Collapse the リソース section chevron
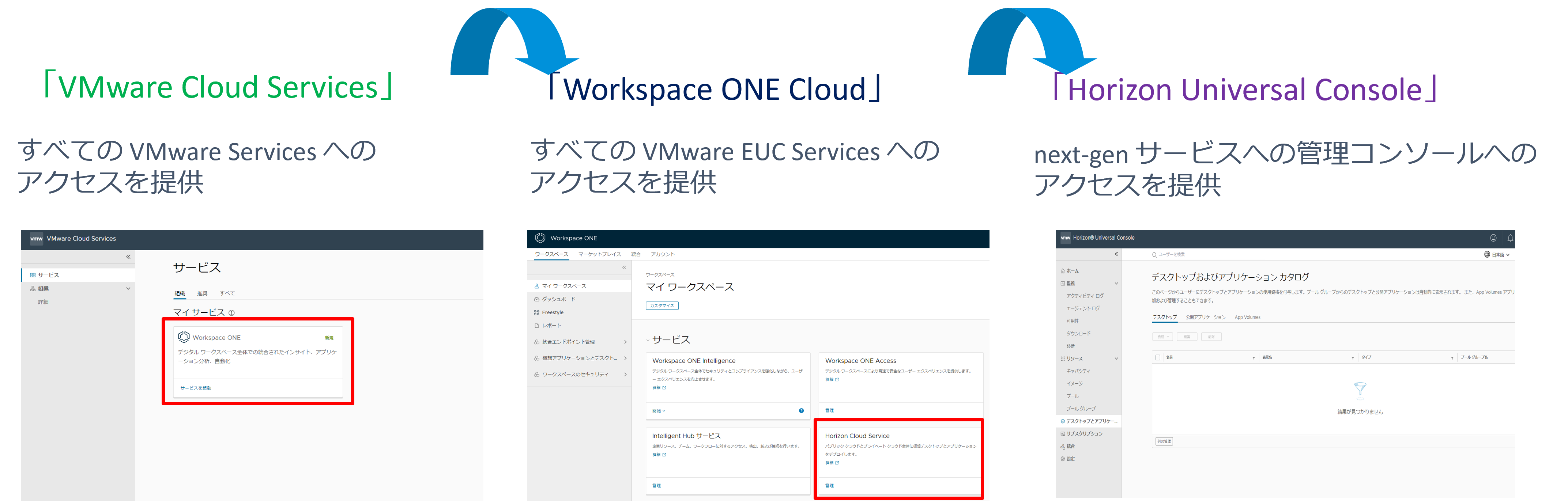This screenshot has width=1568, height=501. coord(1116,359)
